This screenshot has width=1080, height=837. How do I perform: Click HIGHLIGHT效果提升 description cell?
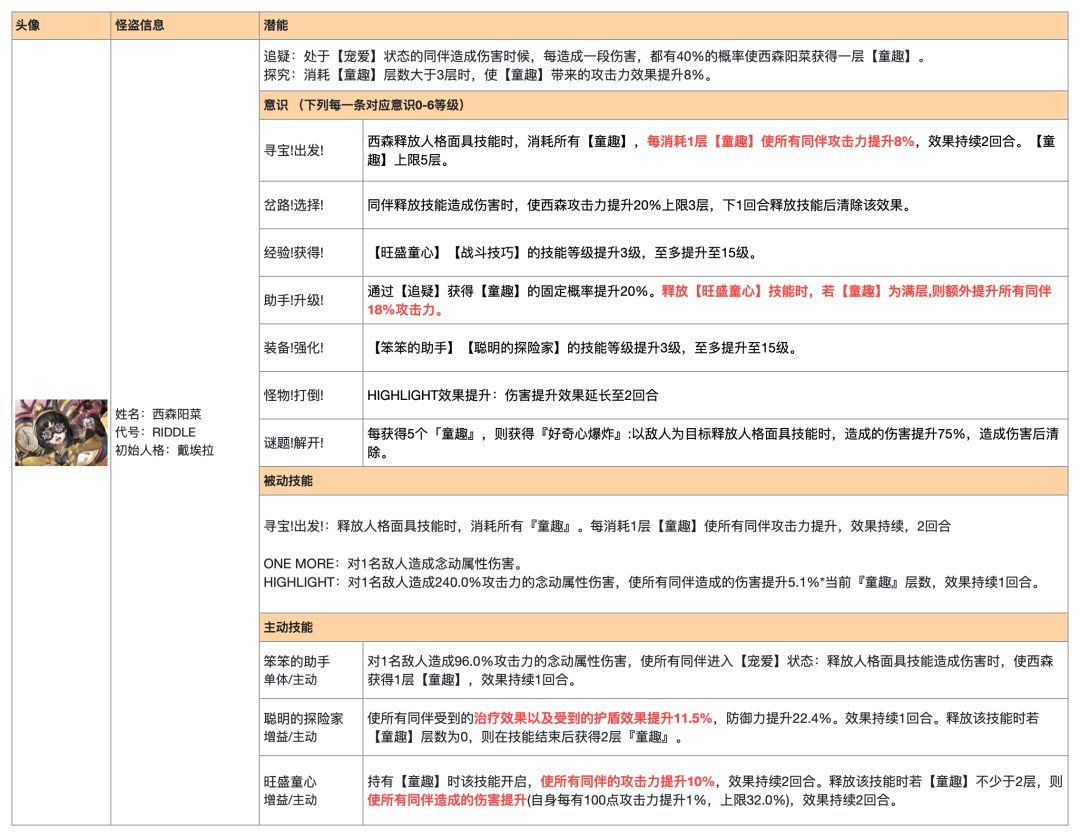[x=716, y=395]
